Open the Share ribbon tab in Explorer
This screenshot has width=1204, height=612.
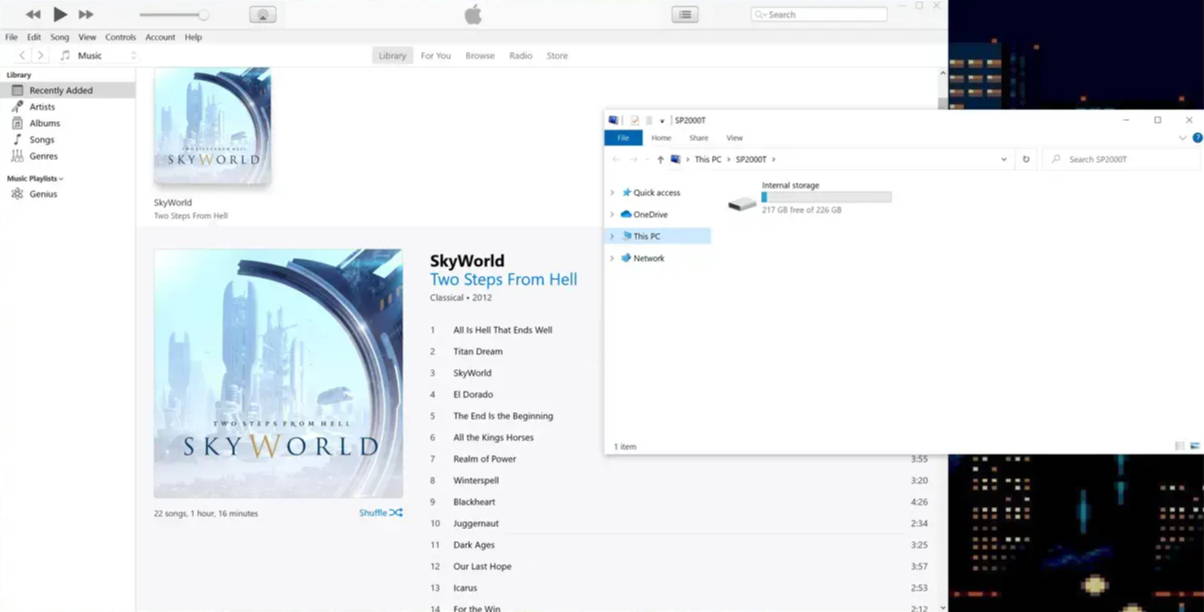coord(698,138)
